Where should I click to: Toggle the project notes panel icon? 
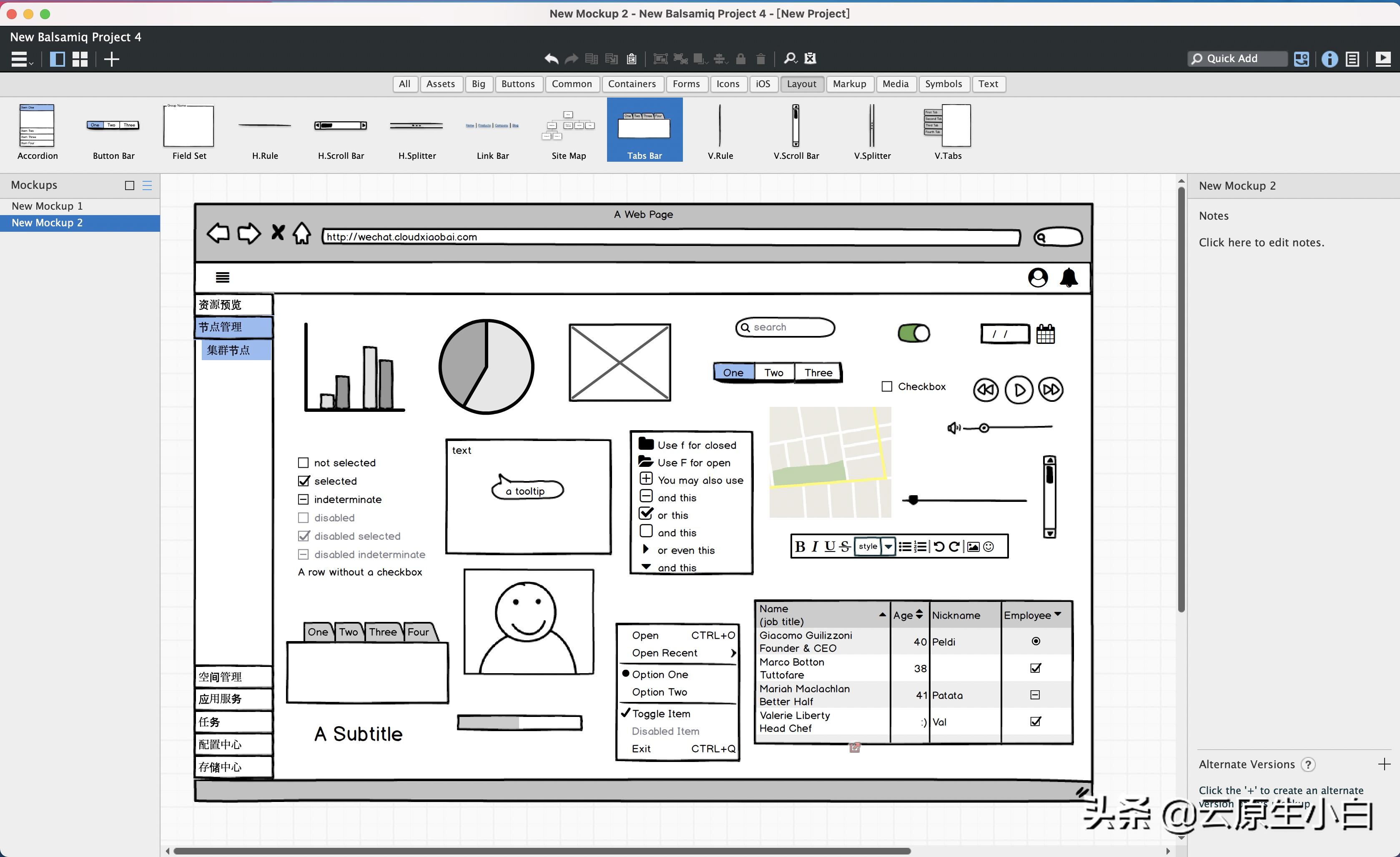pos(1352,58)
